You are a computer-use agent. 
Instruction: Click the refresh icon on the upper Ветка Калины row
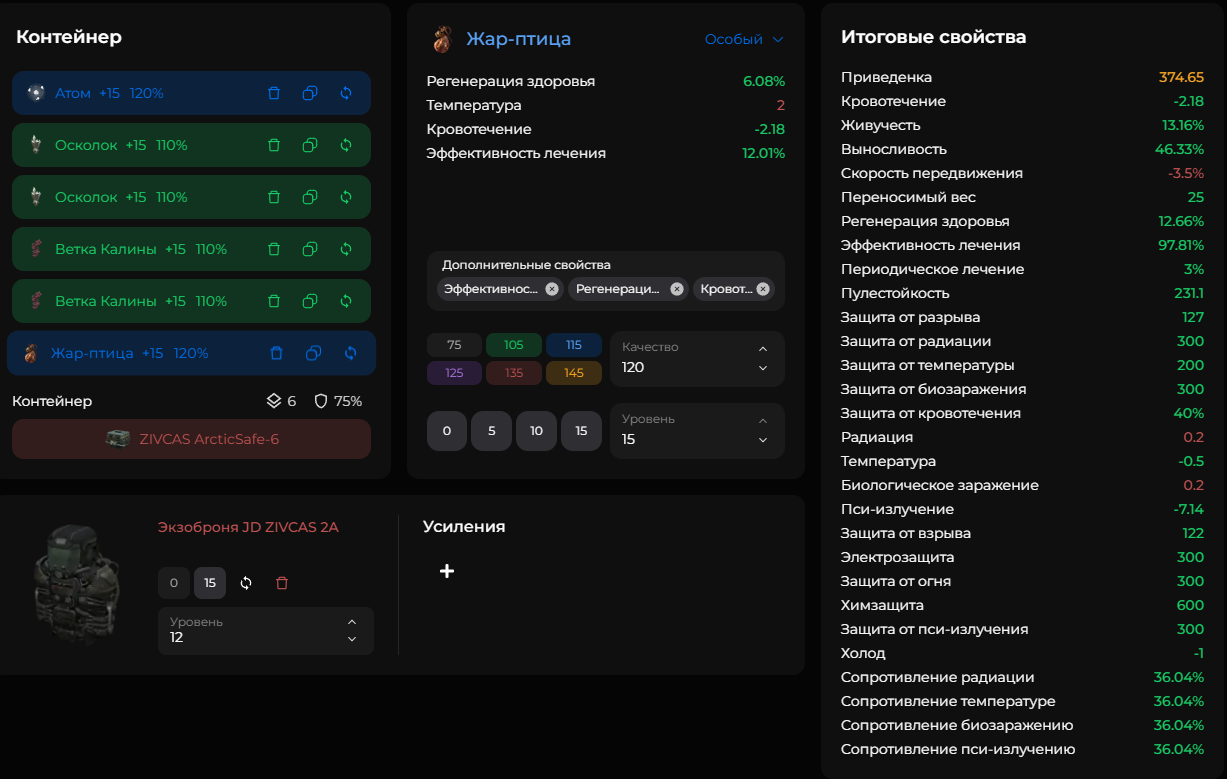point(346,249)
